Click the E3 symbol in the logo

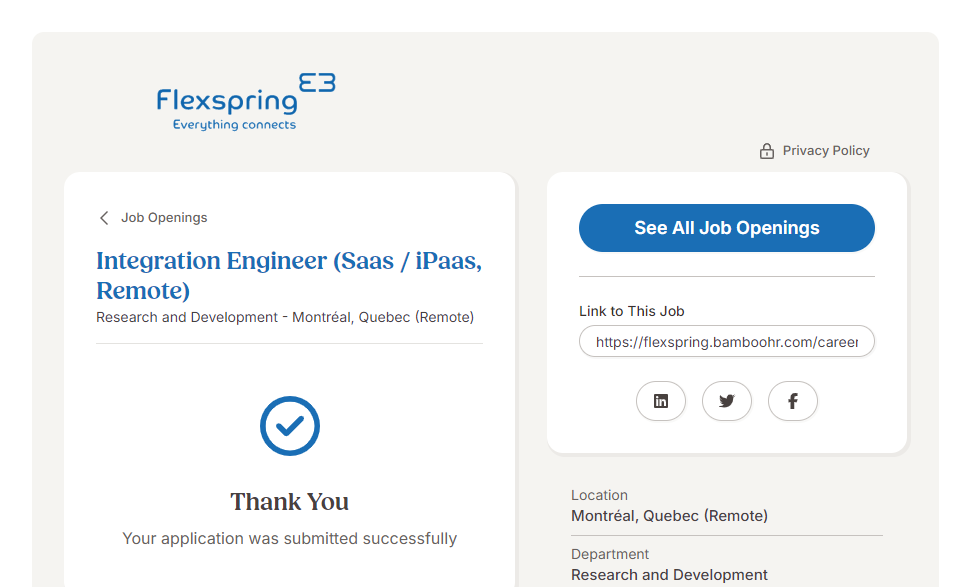pos(317,83)
